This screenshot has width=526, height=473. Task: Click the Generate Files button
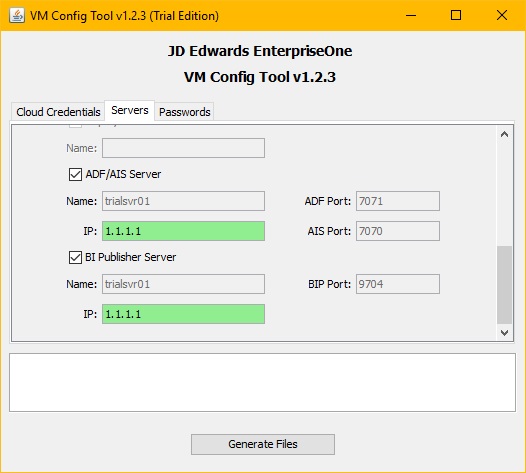pyautogui.click(x=263, y=444)
